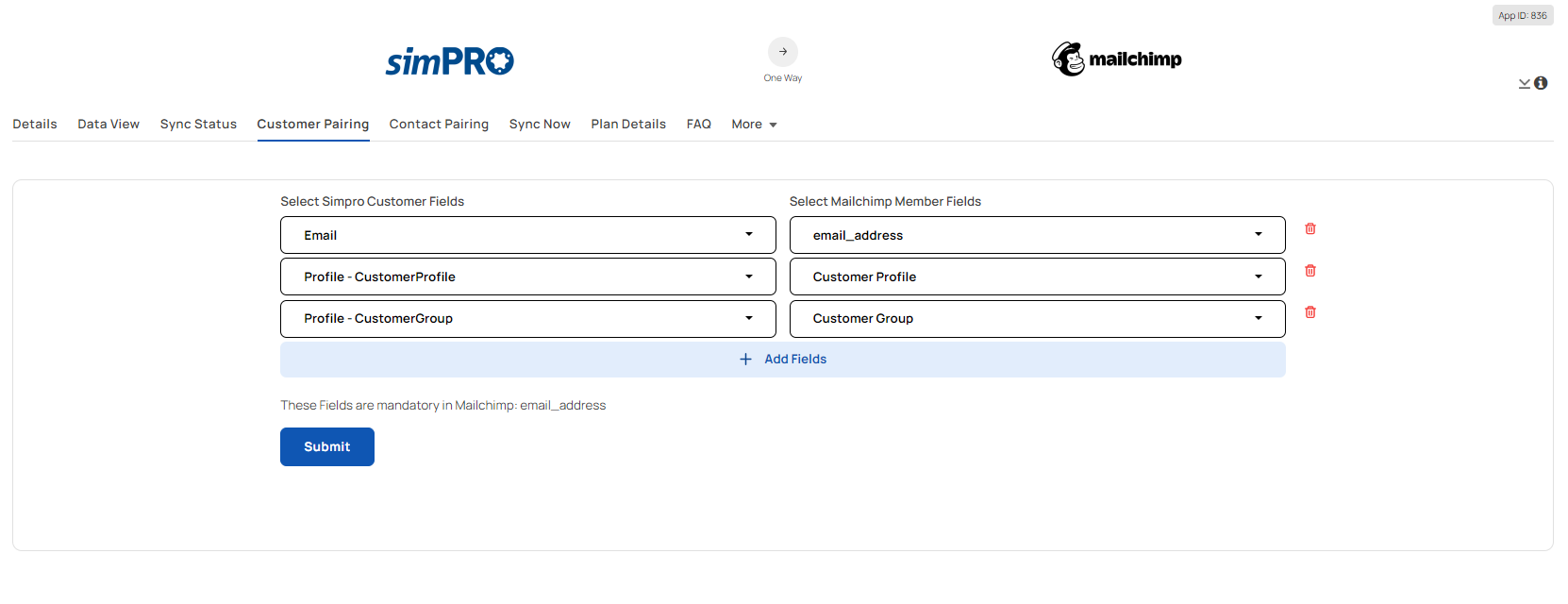The image size is (1568, 604).
Task: Switch to the Details tab
Action: 35,125
